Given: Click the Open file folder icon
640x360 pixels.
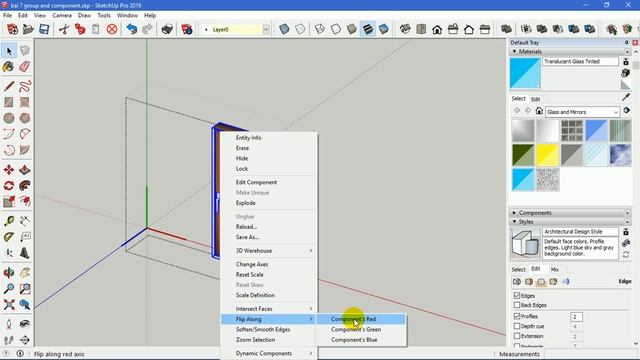Looking at the screenshot, I should 28,29.
